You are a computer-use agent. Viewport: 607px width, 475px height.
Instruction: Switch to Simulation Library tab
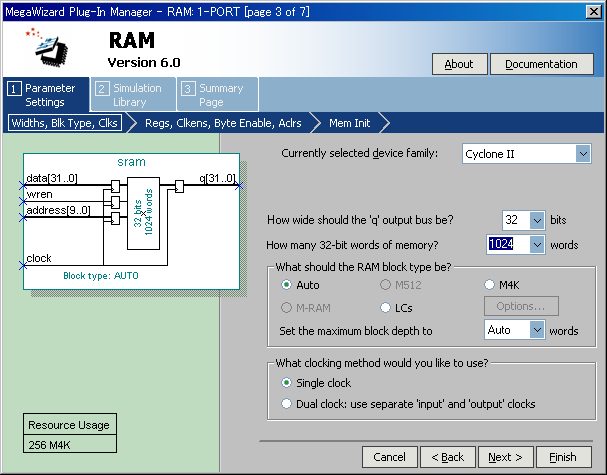click(x=133, y=95)
